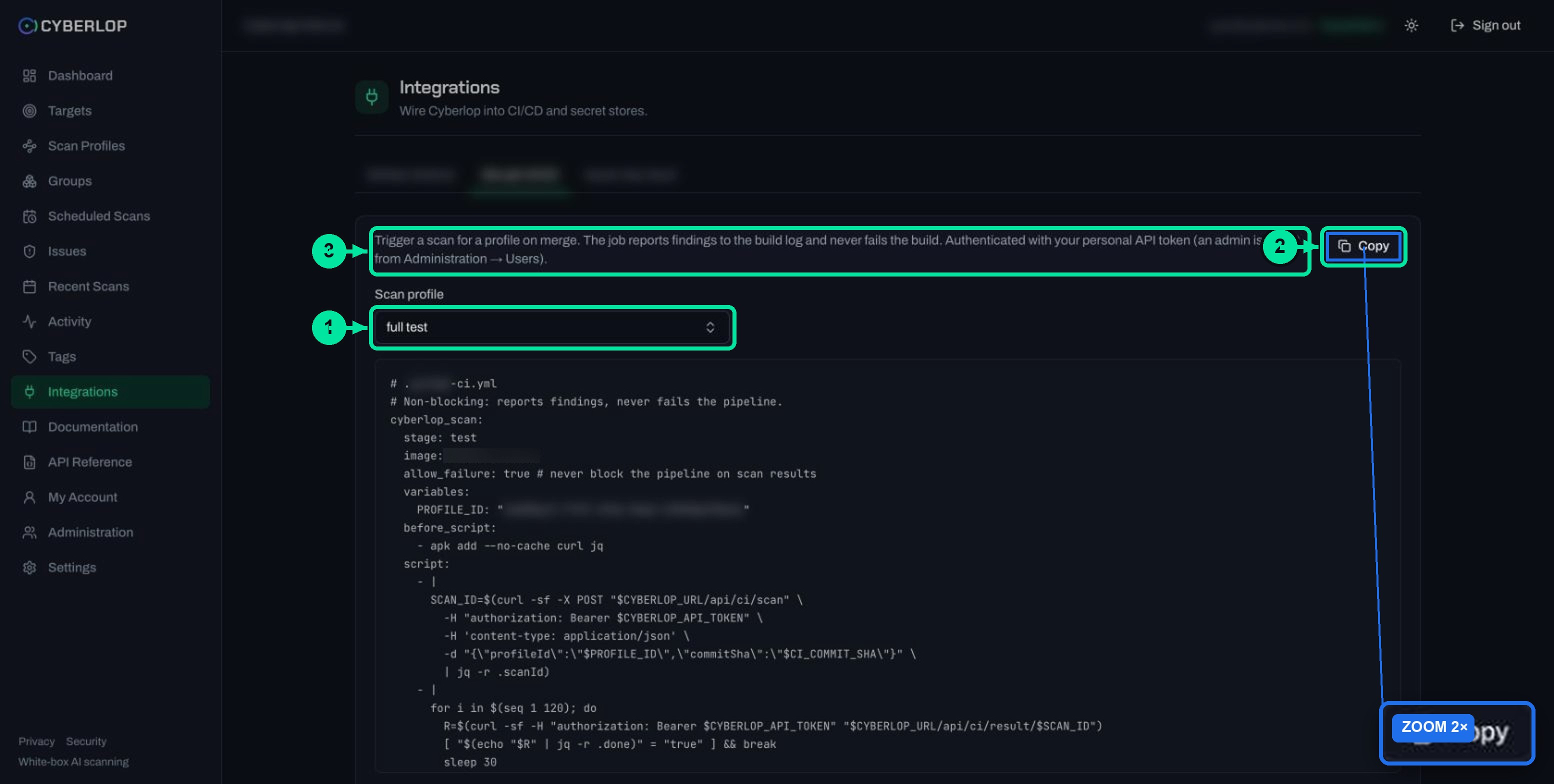The height and width of the screenshot is (784, 1554).
Task: Open Scheduled Scans
Action: click(110, 216)
